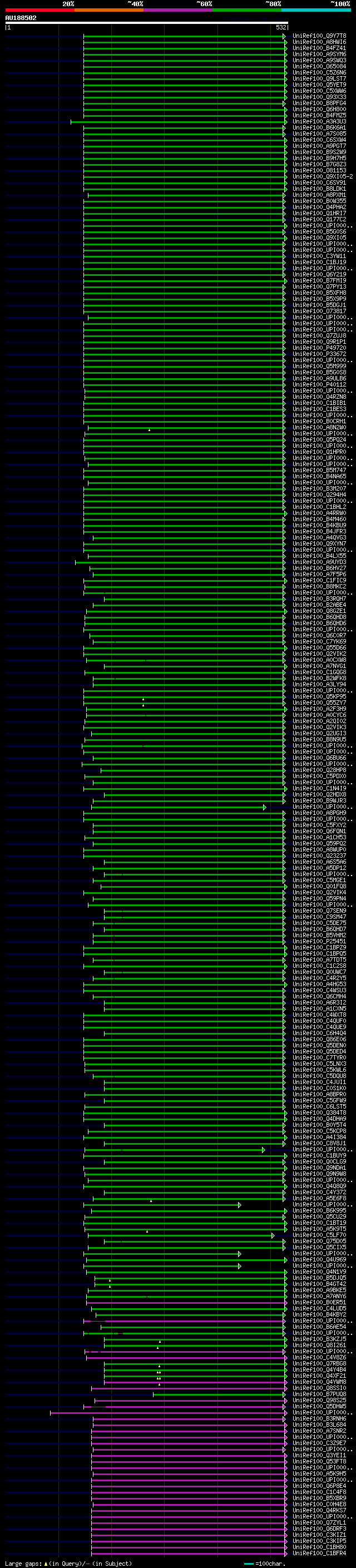Open hit UniRef100_Q65084

[319, 66]
